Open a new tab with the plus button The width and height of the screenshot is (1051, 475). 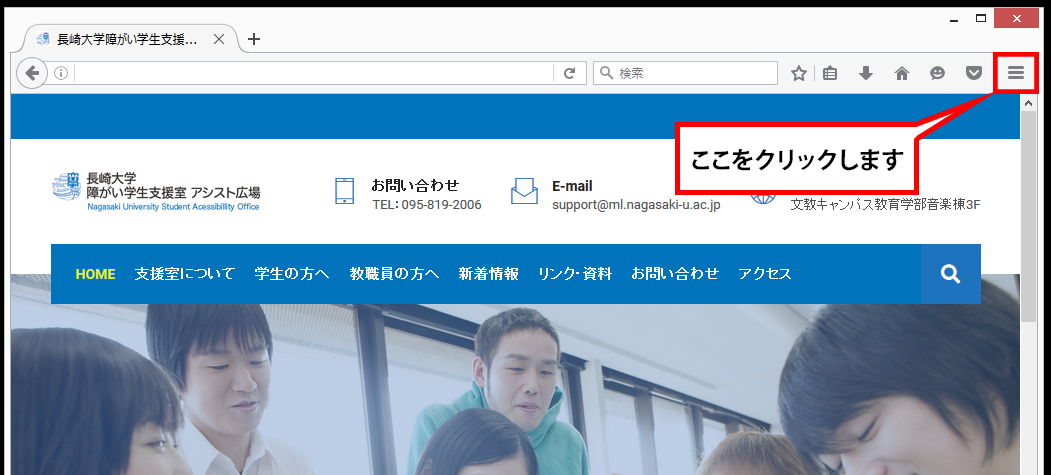coord(253,39)
